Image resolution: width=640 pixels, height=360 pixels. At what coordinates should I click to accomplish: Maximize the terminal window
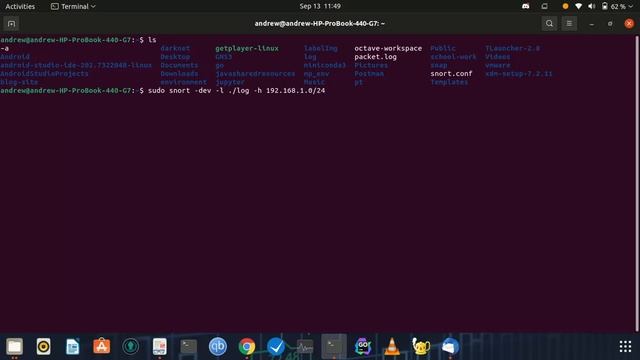[610, 24]
